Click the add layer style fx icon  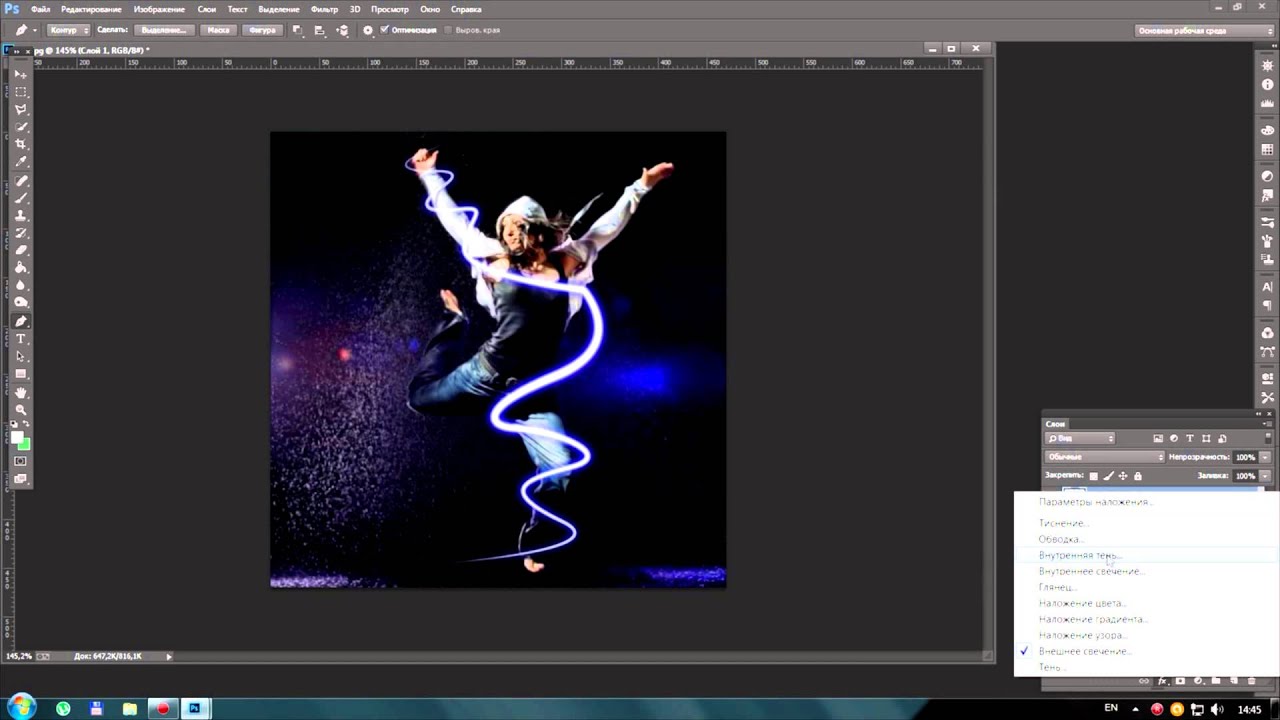(1163, 681)
